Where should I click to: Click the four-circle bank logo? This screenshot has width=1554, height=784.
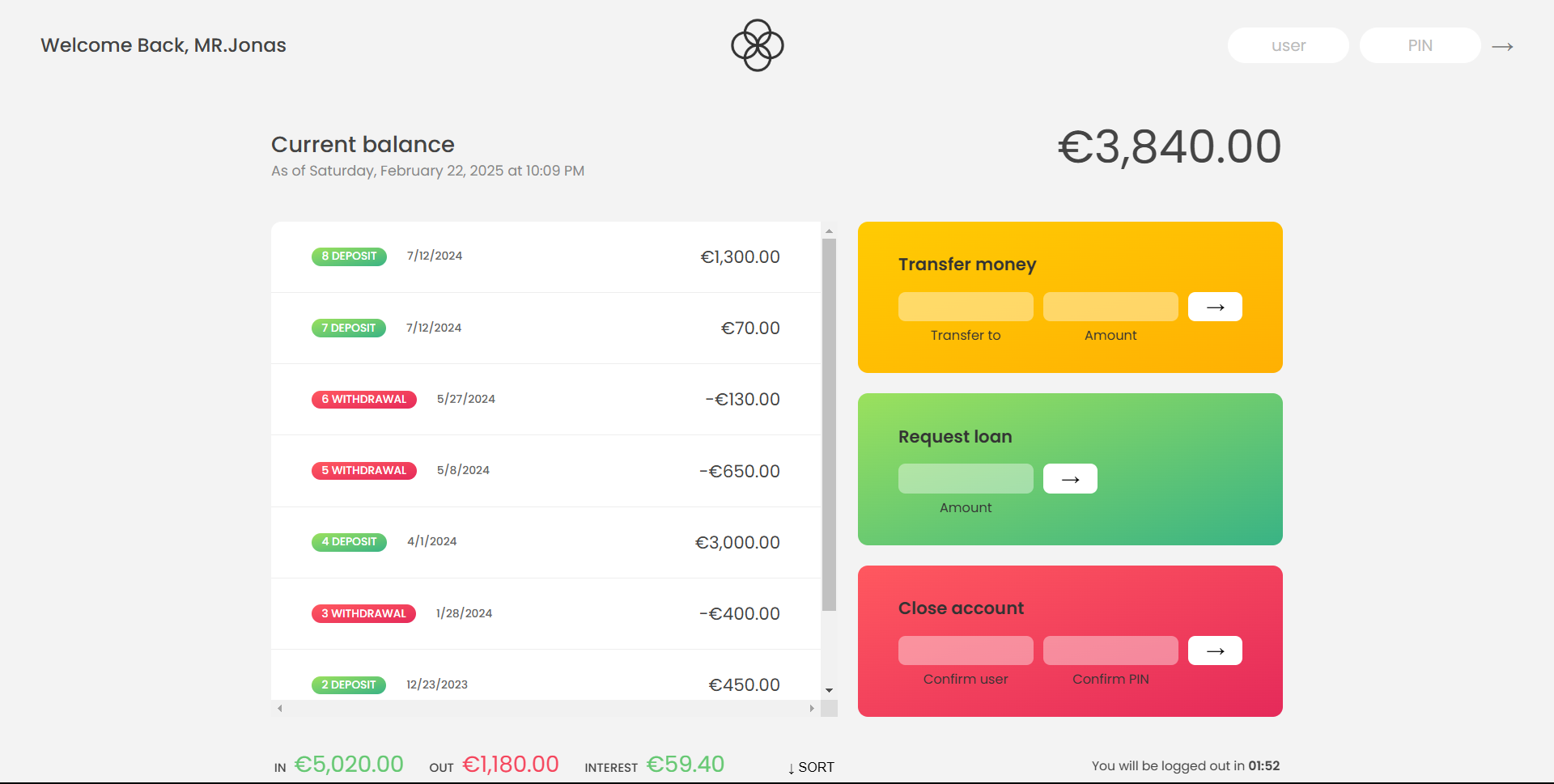click(x=757, y=45)
